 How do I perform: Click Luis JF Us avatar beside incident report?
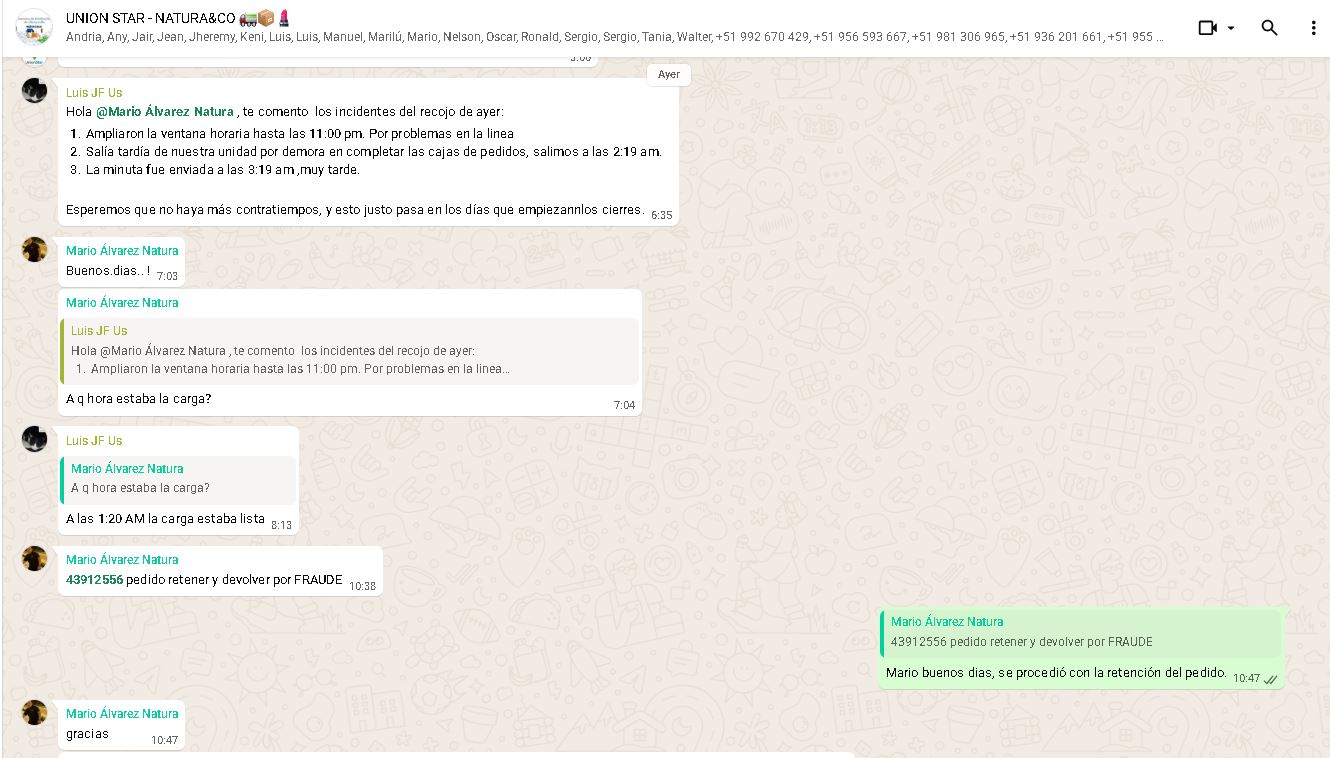(x=35, y=91)
